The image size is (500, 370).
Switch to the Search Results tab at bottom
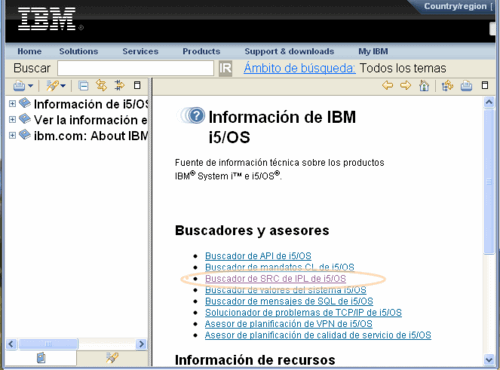click(x=112, y=358)
